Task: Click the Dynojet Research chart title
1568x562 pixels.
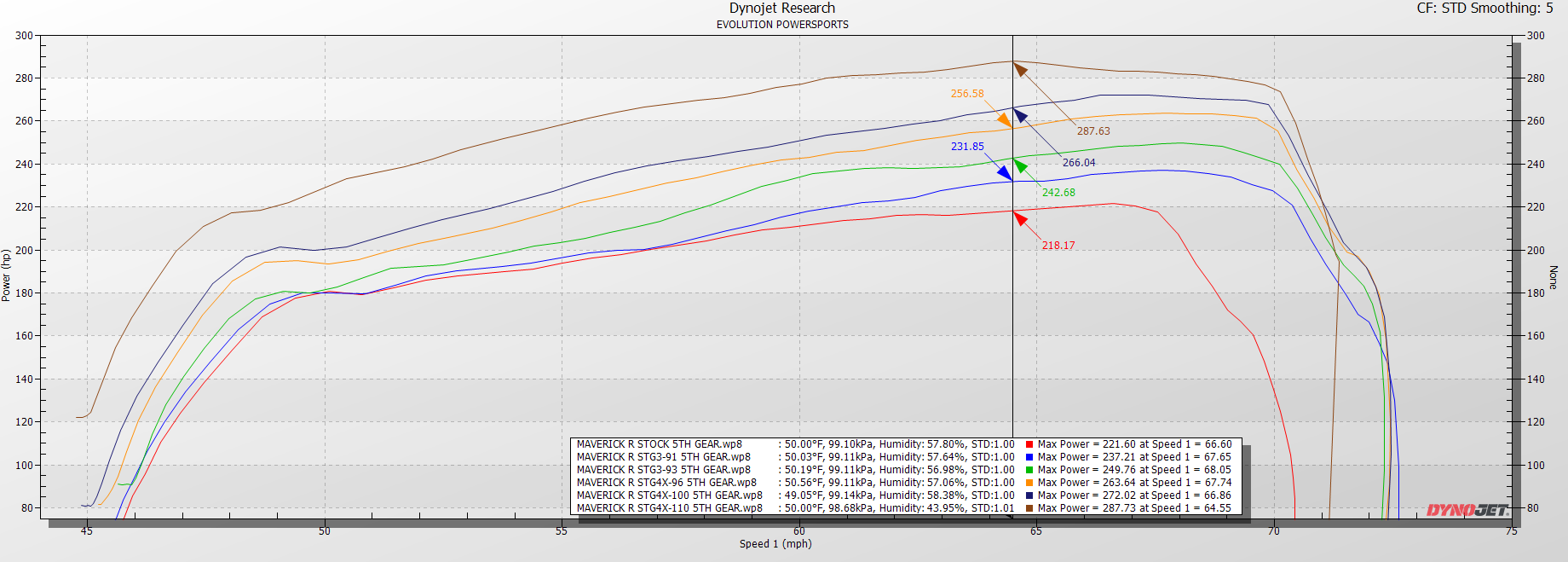Action: point(782,9)
